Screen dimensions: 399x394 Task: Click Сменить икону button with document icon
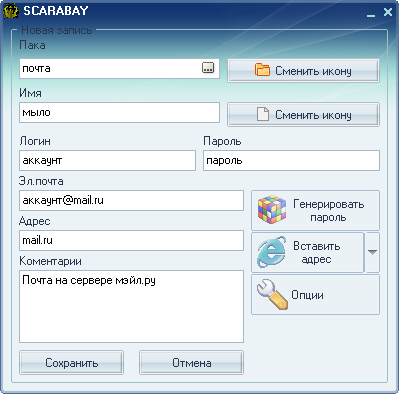pyautogui.click(x=303, y=115)
